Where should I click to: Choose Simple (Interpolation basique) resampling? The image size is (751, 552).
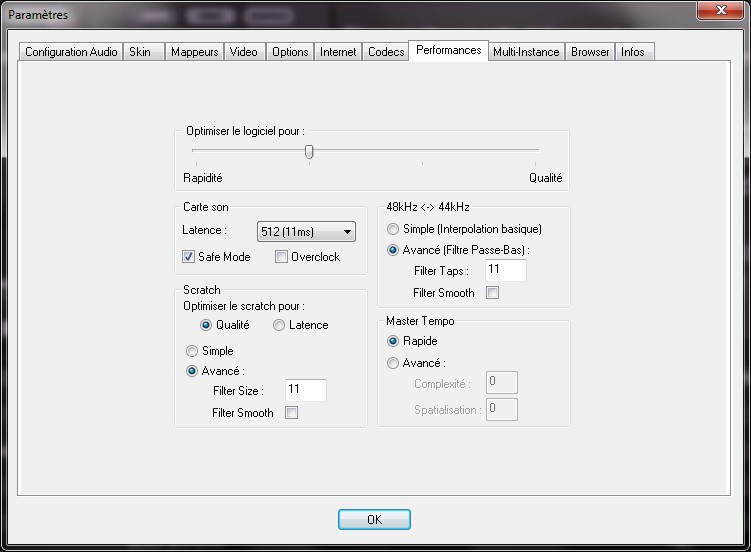(393, 229)
